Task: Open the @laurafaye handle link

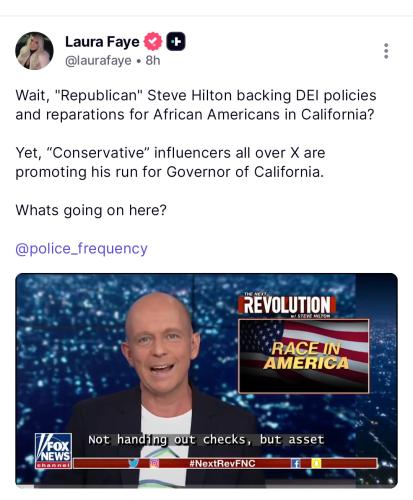Action: tap(98, 61)
